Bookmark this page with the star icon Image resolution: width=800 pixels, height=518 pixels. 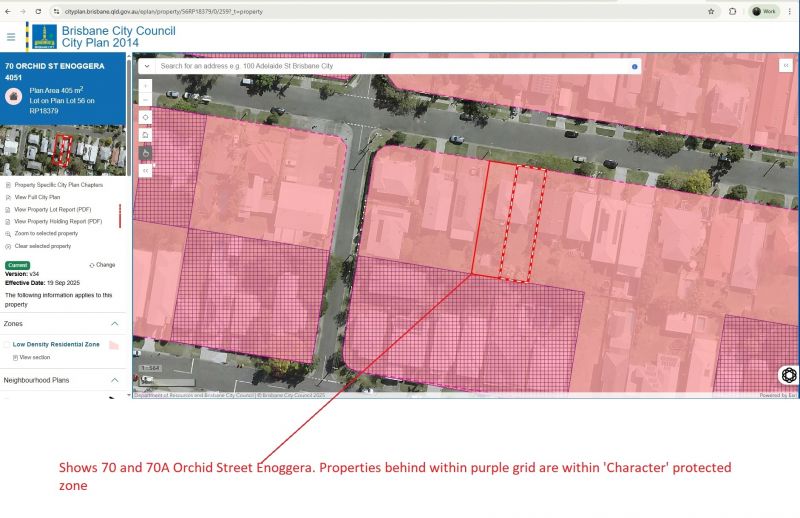(x=711, y=11)
